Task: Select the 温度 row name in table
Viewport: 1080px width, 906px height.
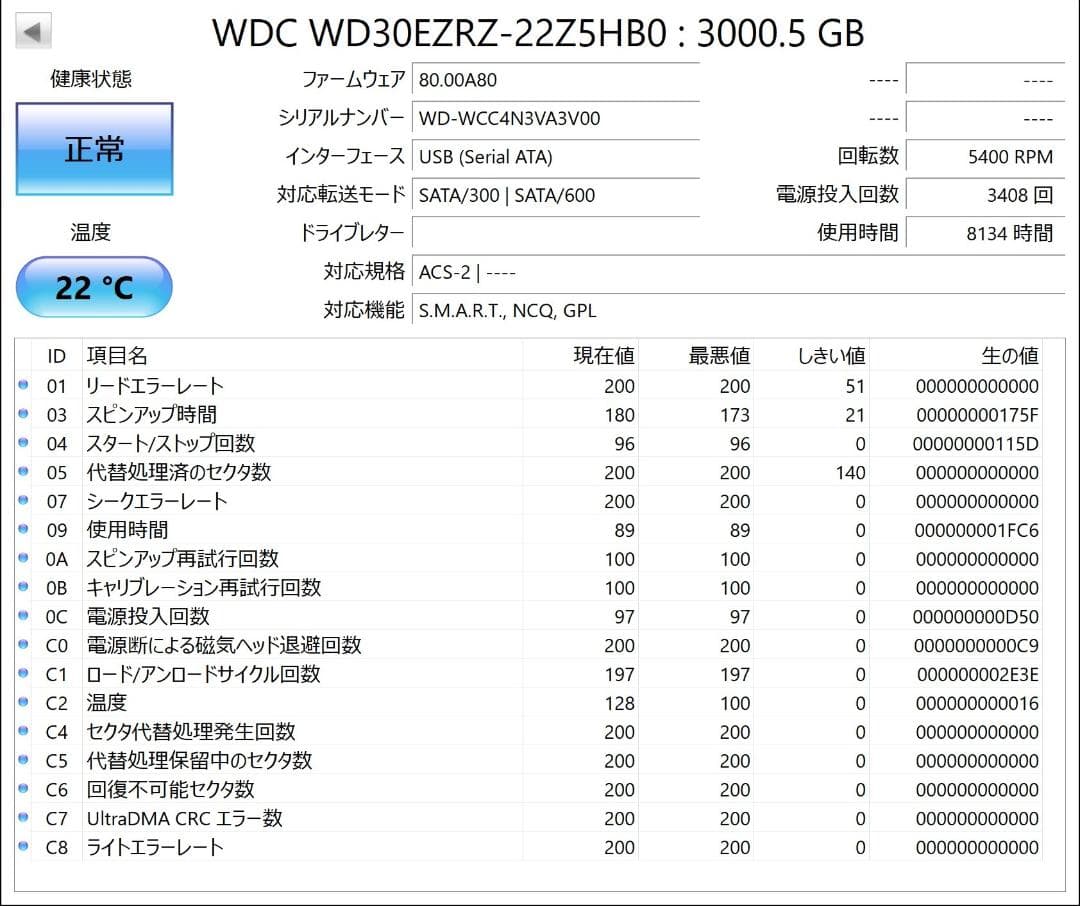Action: pos(107,703)
